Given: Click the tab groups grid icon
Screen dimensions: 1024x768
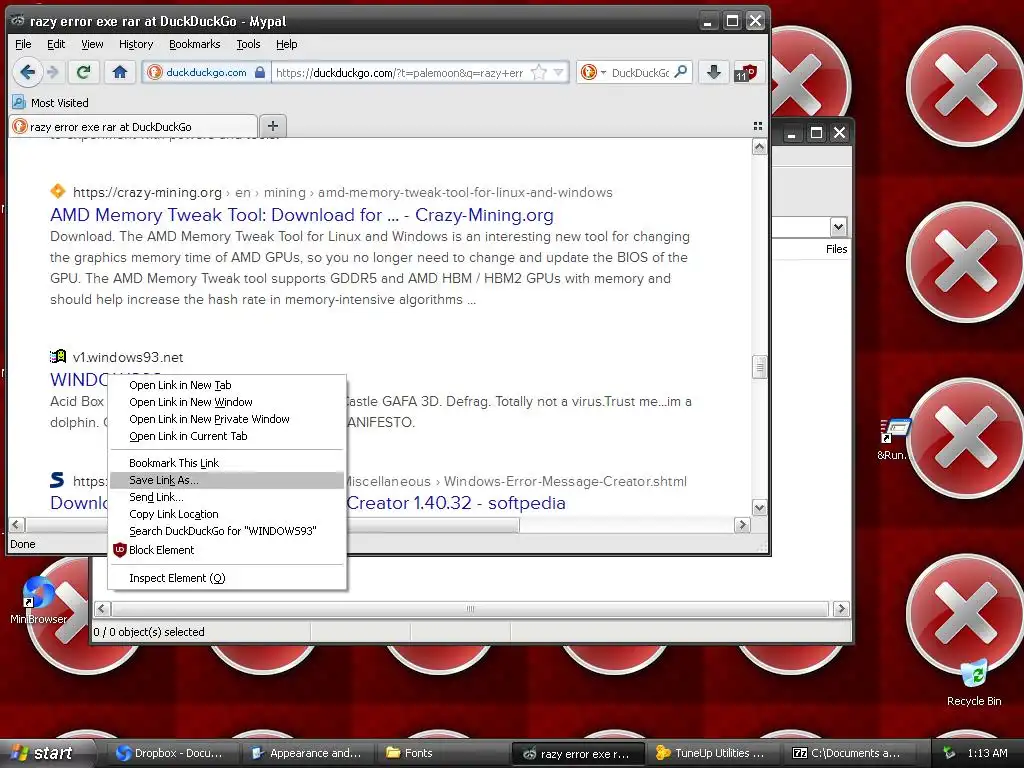Looking at the screenshot, I should 758,126.
